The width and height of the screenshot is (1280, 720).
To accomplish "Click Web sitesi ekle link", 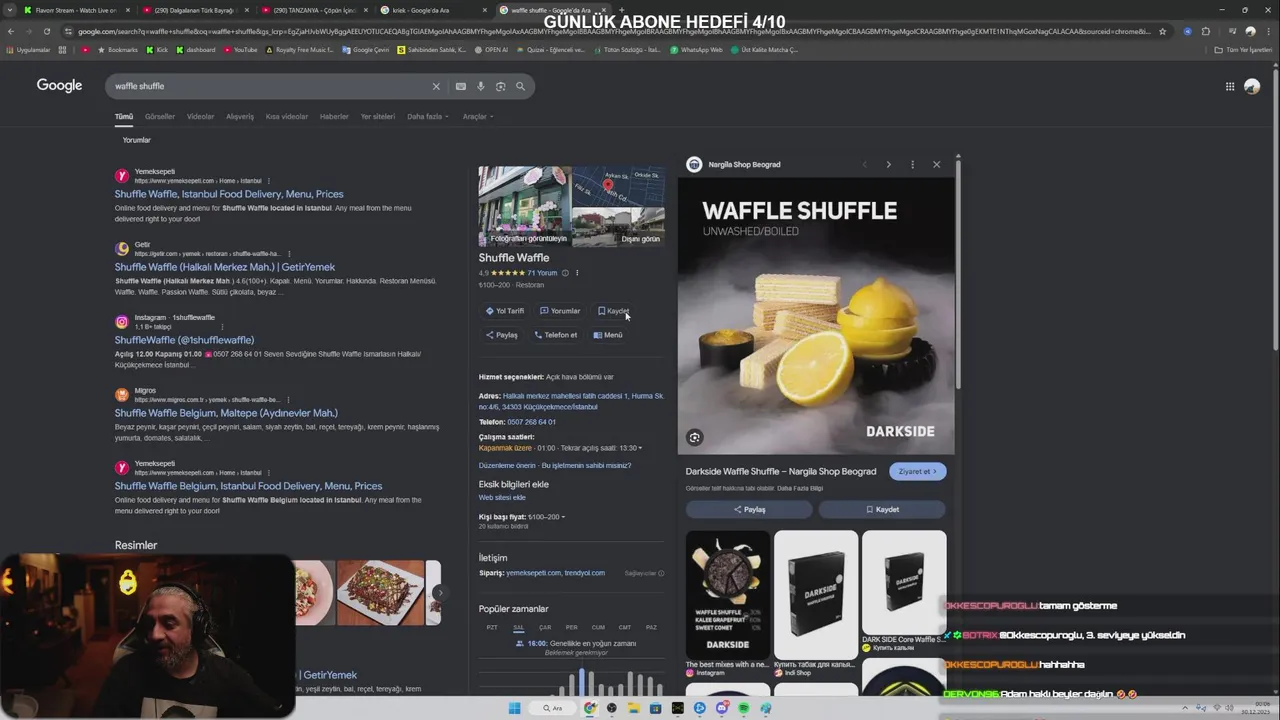I will (502, 497).
